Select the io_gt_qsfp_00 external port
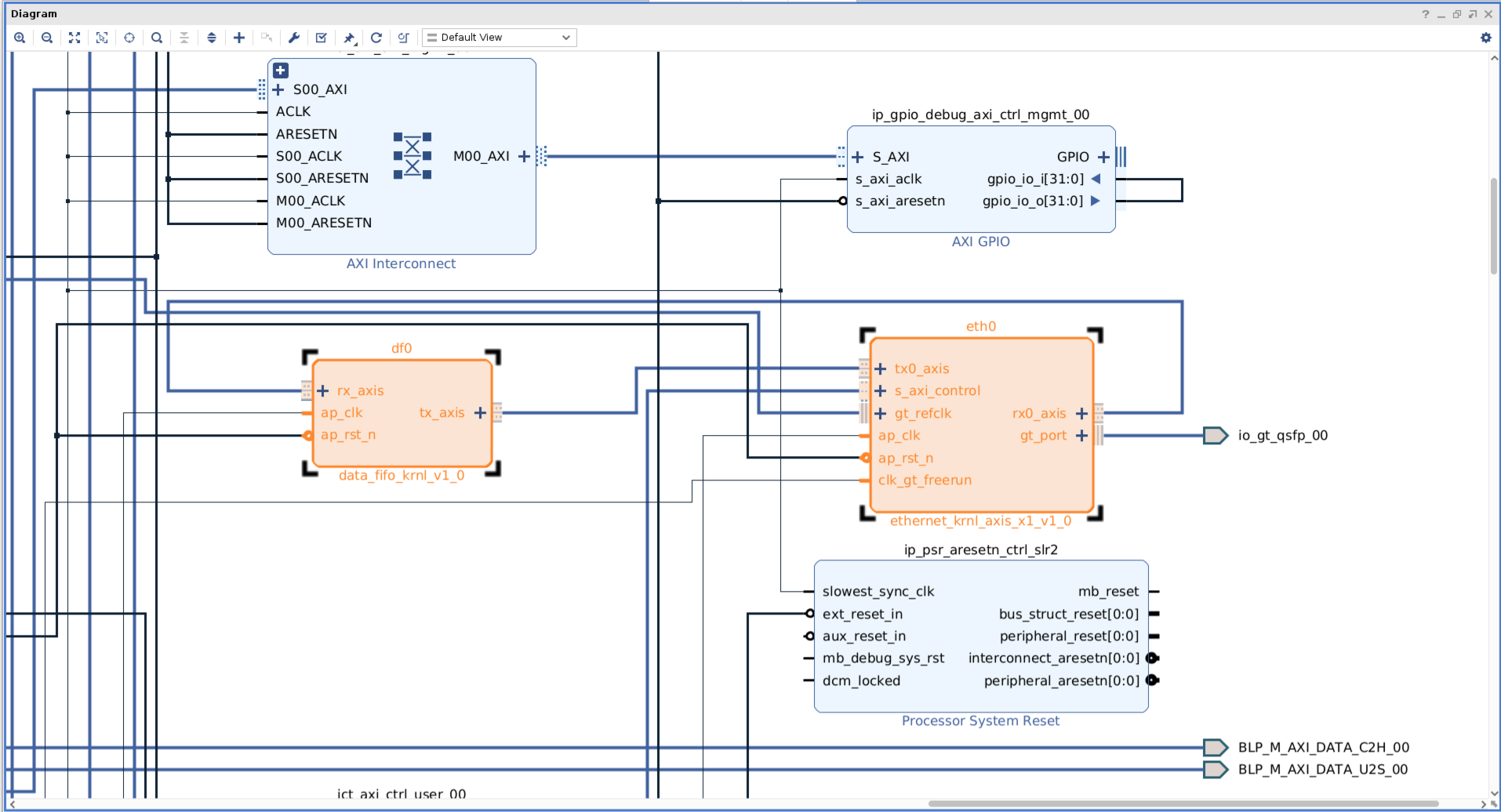Screen dimensions: 1501x812 pyautogui.click(x=1216, y=435)
